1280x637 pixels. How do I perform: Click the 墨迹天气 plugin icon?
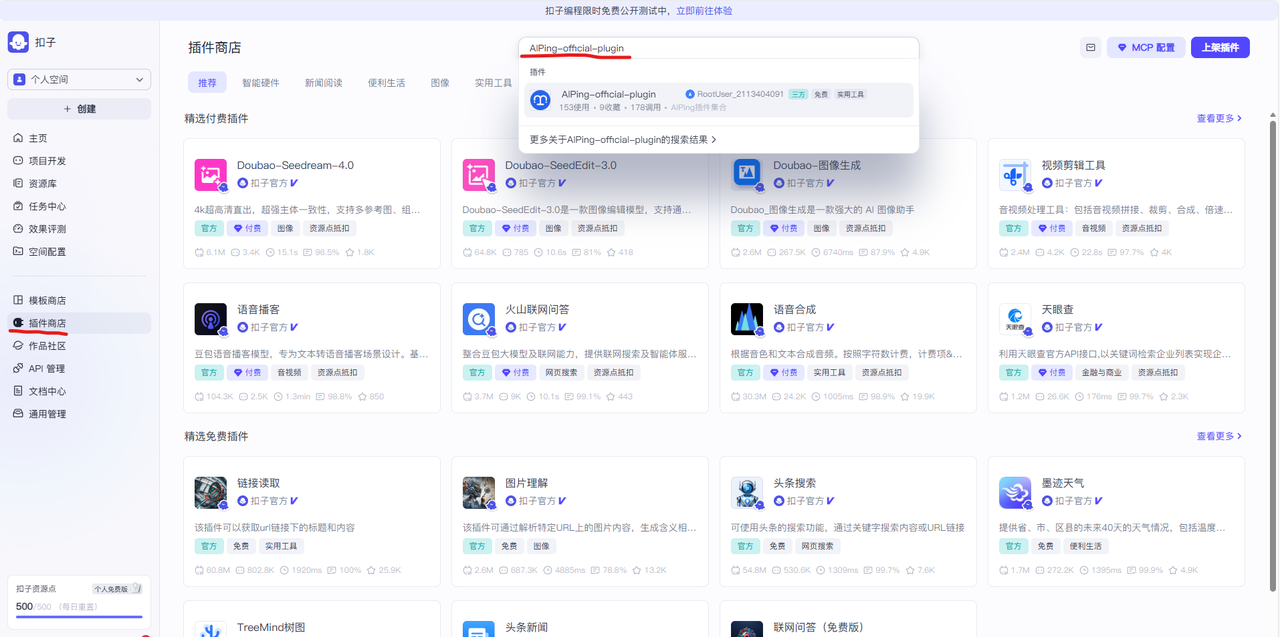[1015, 493]
